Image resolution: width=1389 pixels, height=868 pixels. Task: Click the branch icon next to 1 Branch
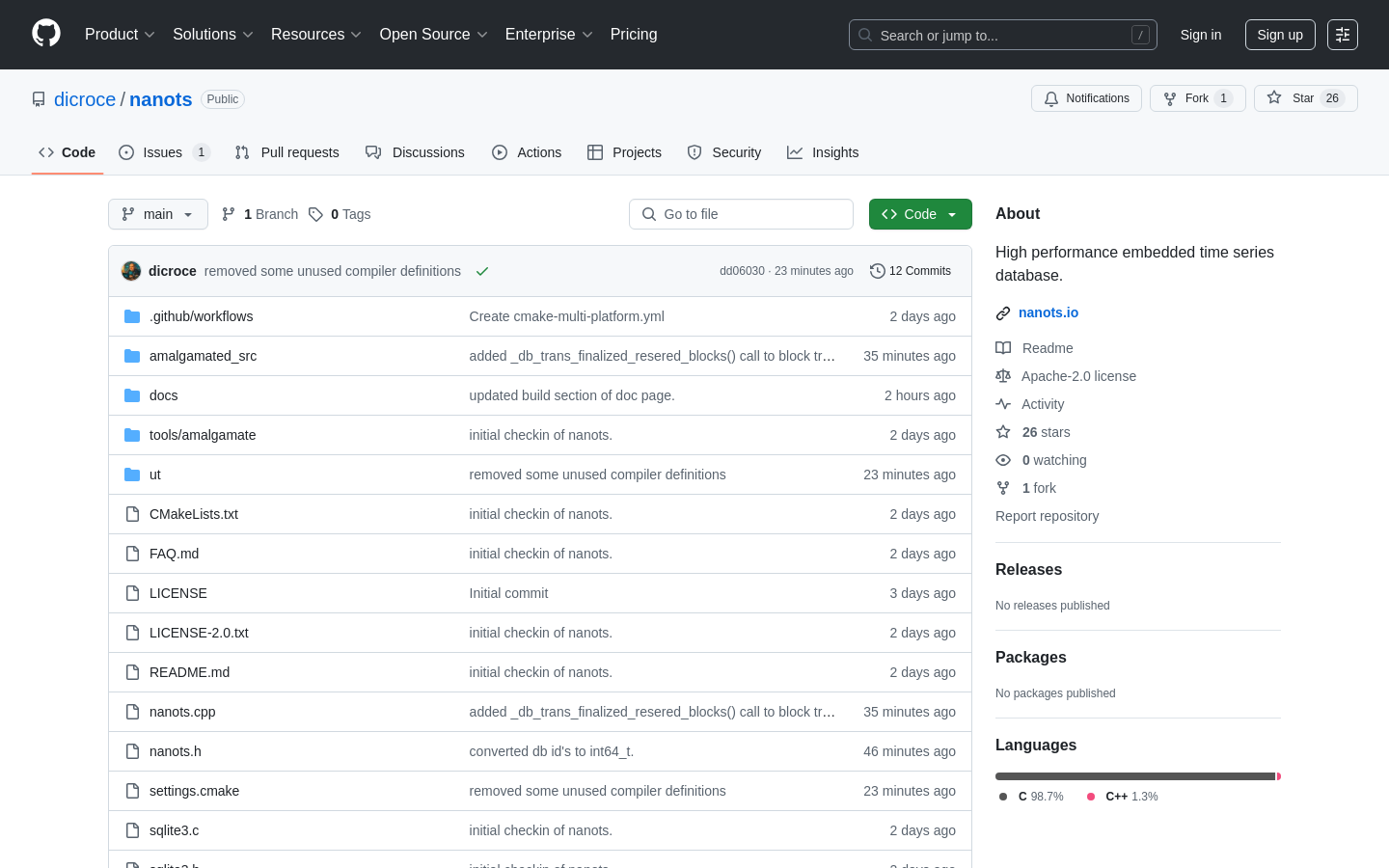click(229, 214)
